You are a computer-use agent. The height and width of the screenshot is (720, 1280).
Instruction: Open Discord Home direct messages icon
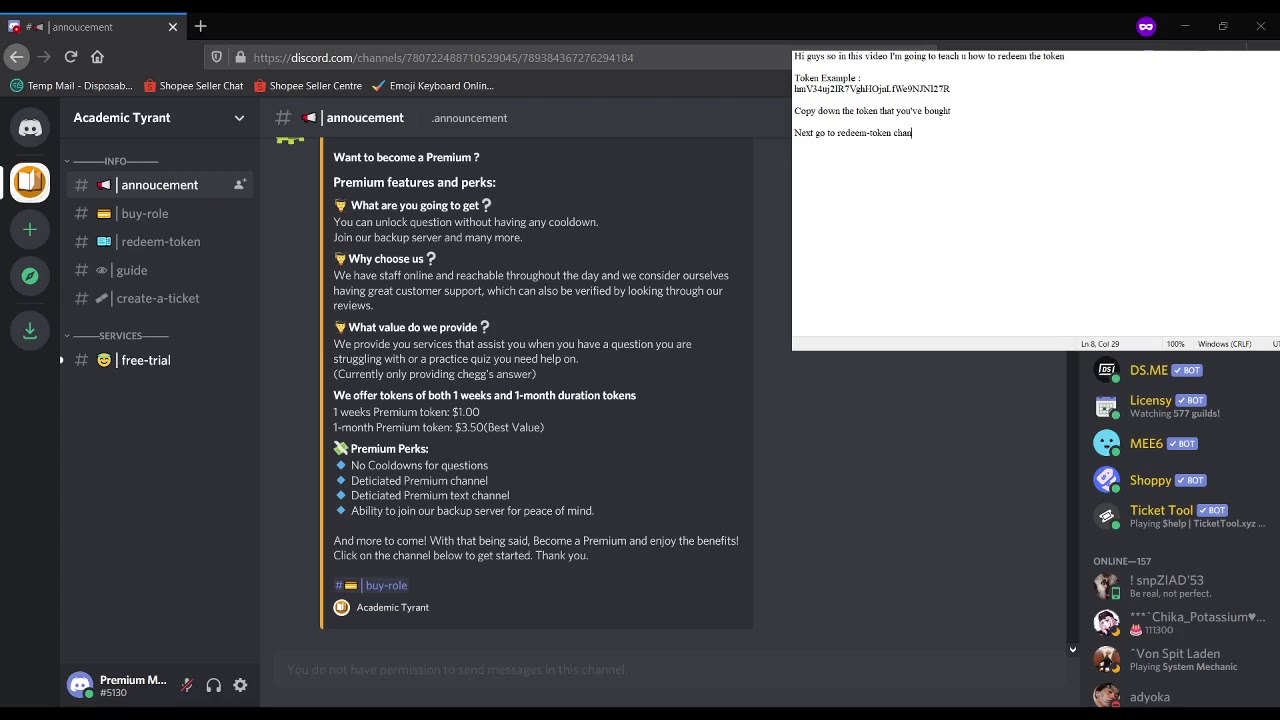30,128
